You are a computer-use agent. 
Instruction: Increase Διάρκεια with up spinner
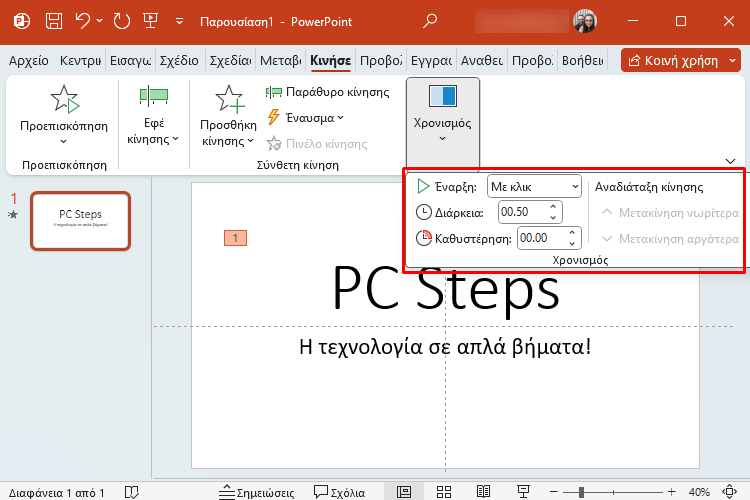pyautogui.click(x=553, y=206)
